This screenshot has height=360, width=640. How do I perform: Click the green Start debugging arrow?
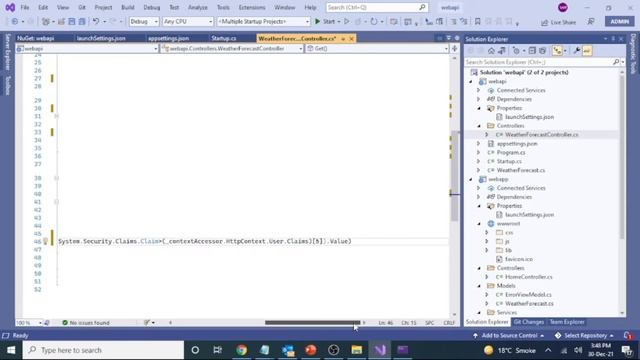[318, 22]
